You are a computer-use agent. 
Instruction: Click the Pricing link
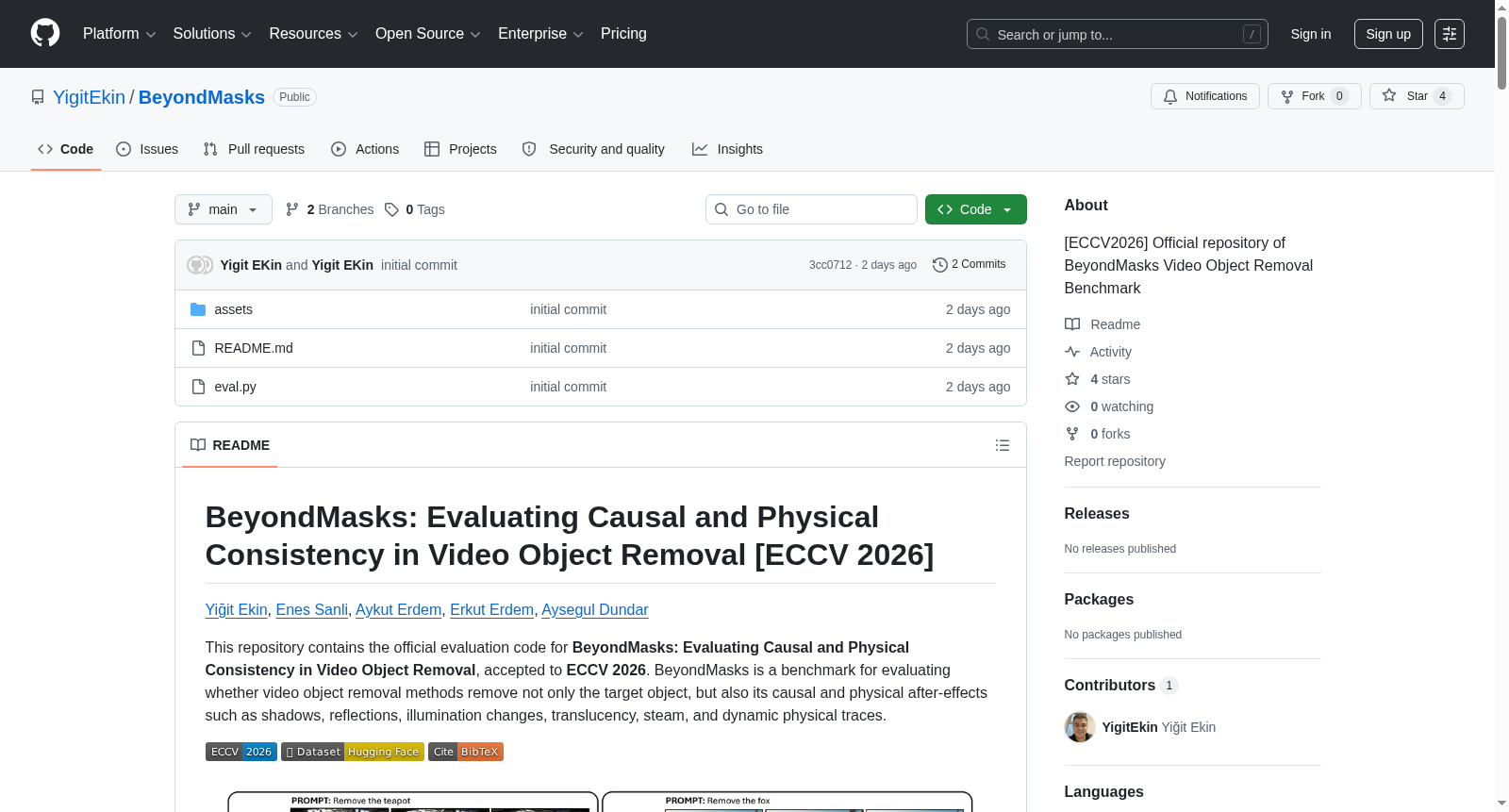[x=623, y=34]
